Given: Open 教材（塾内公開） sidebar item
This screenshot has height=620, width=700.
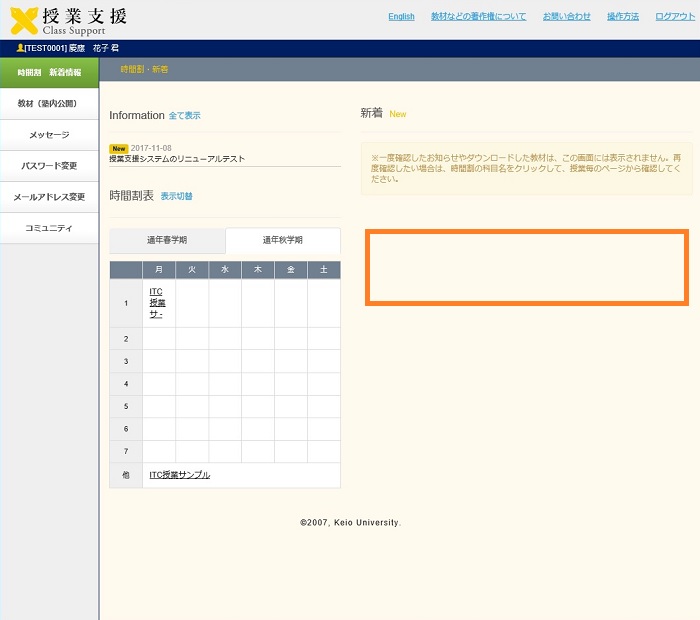Looking at the screenshot, I should 49,104.
